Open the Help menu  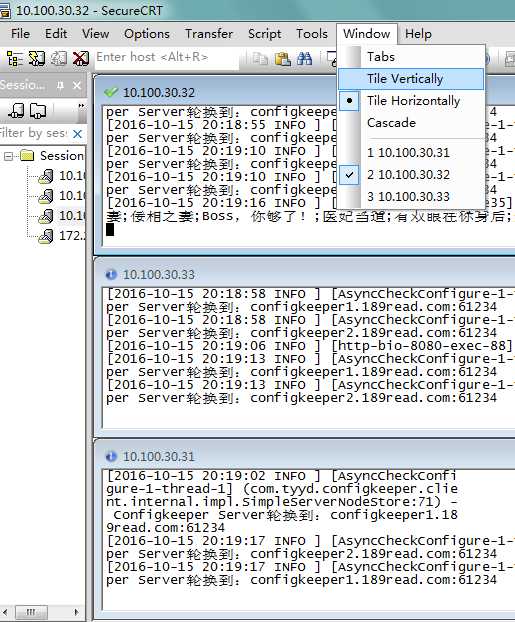pos(418,34)
